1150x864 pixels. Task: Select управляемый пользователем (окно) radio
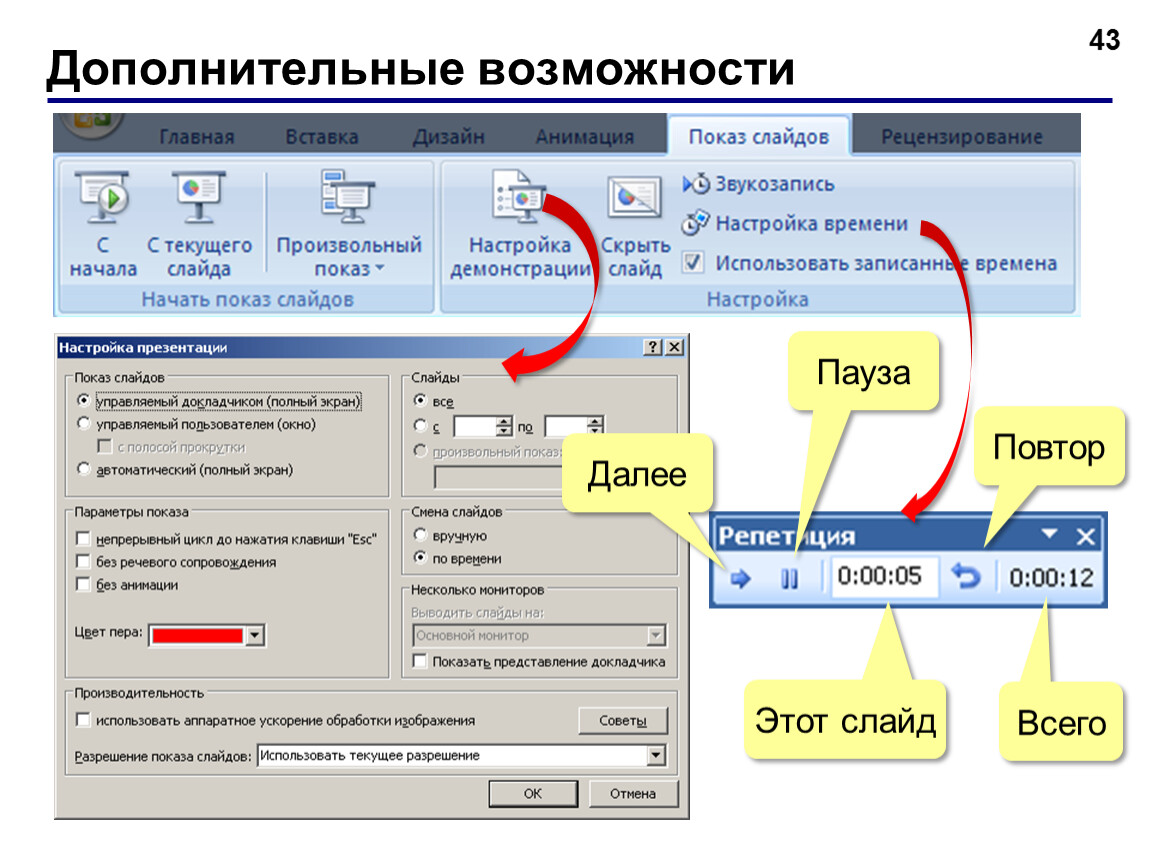click(84, 423)
